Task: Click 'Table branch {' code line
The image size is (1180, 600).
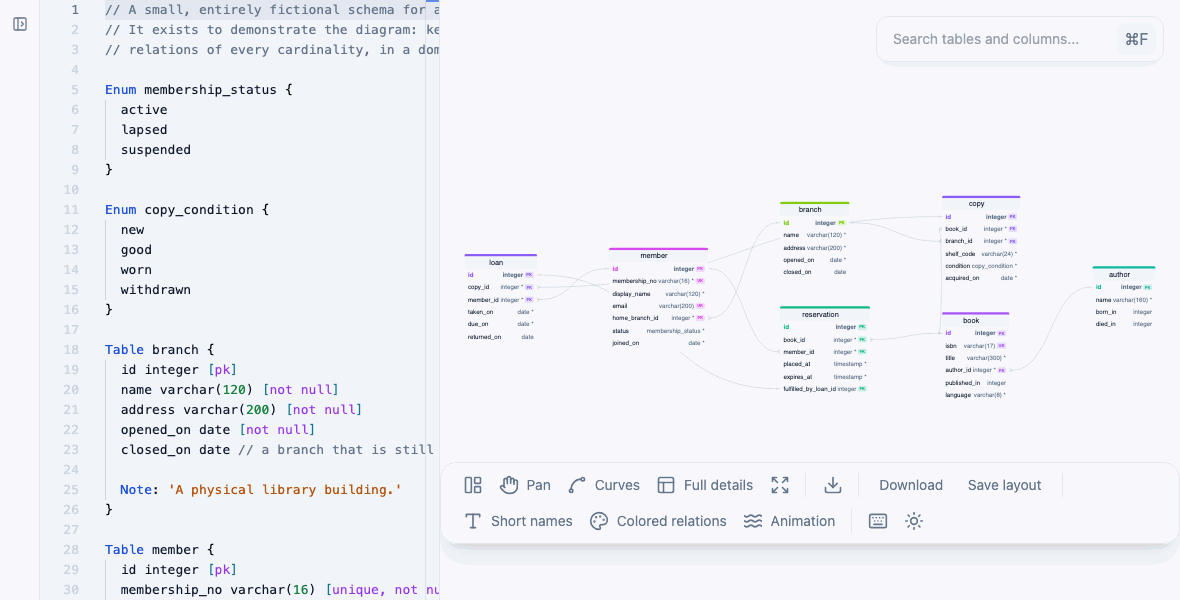Action: (160, 349)
